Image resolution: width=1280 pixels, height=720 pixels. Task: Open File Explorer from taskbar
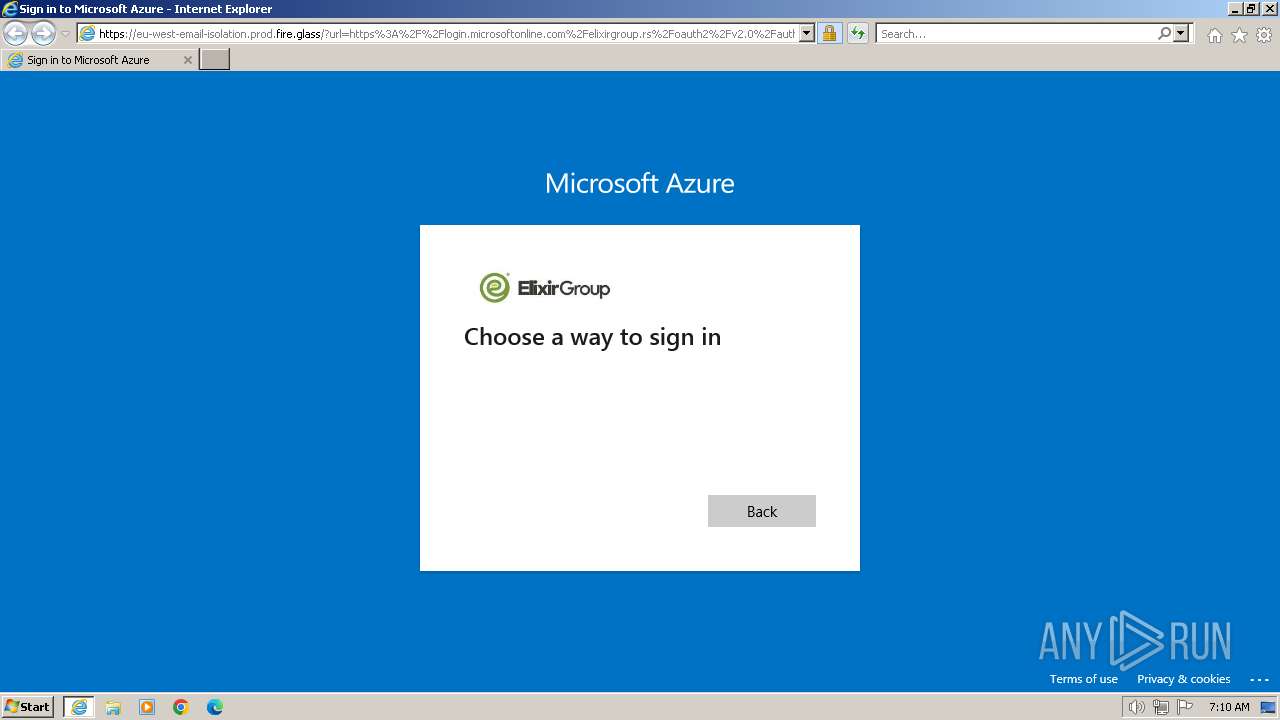pyautogui.click(x=113, y=707)
